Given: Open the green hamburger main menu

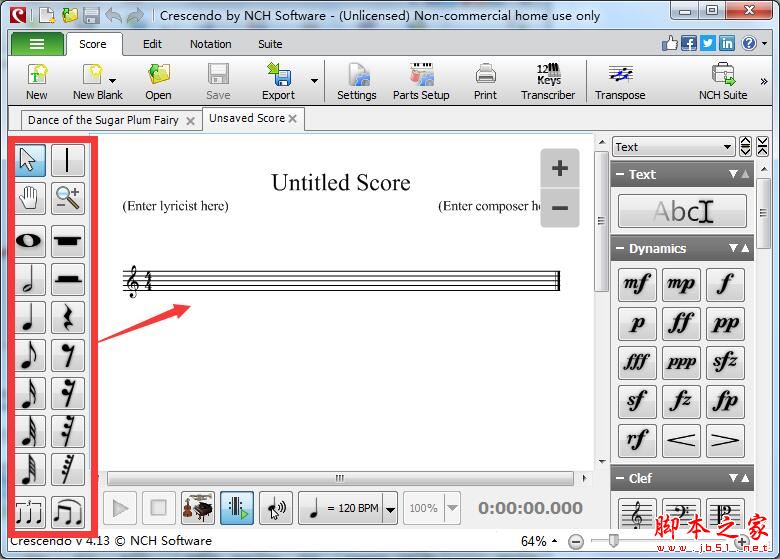Looking at the screenshot, I should (37, 44).
